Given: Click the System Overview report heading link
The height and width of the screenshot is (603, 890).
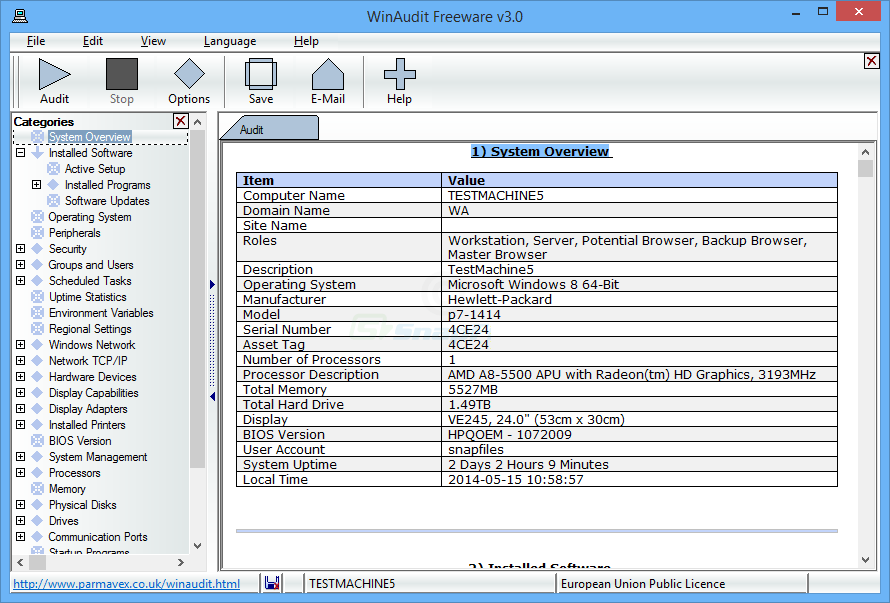Looking at the screenshot, I should [x=541, y=152].
